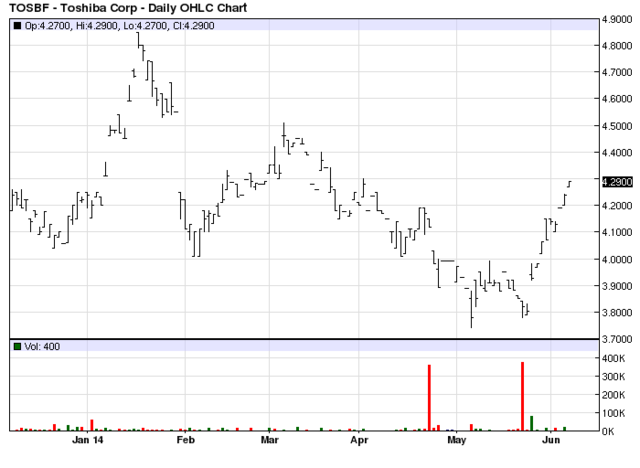The width and height of the screenshot is (640, 468).
Task: Click the OHLC values text 'Op:4.2700, Hi:4.2900'
Action: point(73,26)
